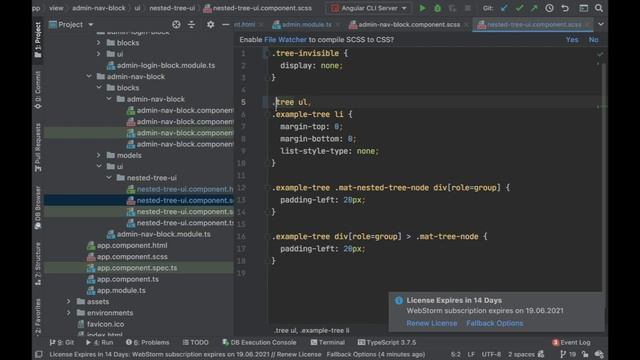640x360 pixels.
Task: Open the Terminal tool window
Action: click(x=327, y=342)
